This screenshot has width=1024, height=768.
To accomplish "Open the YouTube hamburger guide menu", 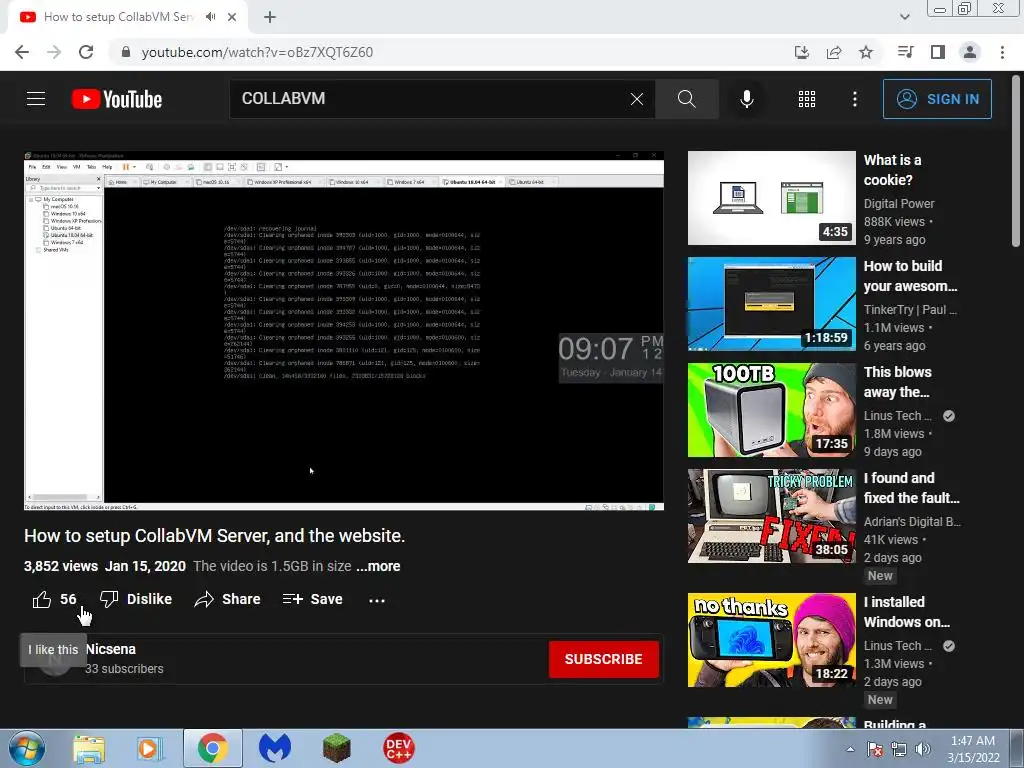I will click(x=36, y=99).
